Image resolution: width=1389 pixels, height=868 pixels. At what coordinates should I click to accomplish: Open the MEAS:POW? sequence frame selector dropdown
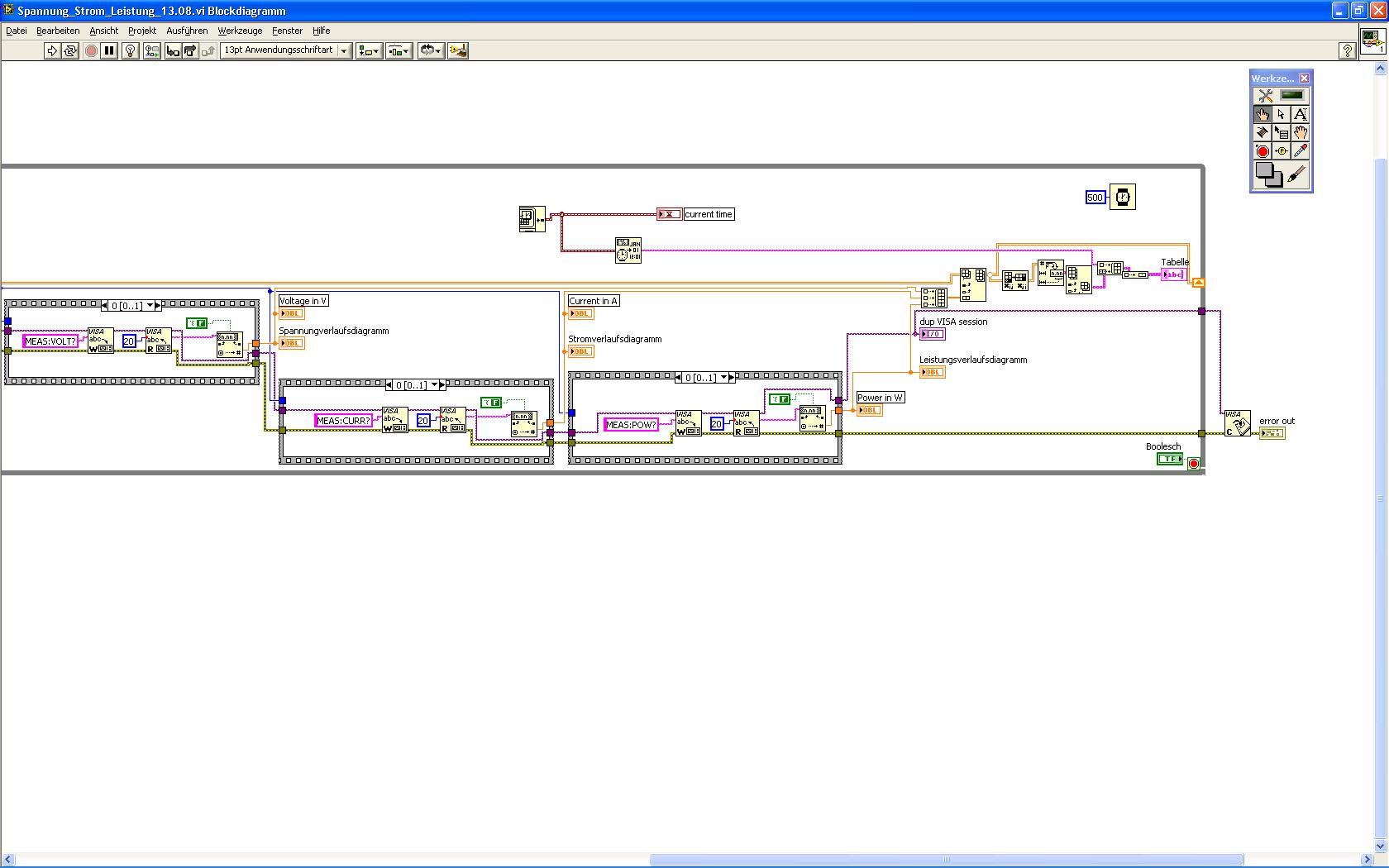(x=724, y=378)
